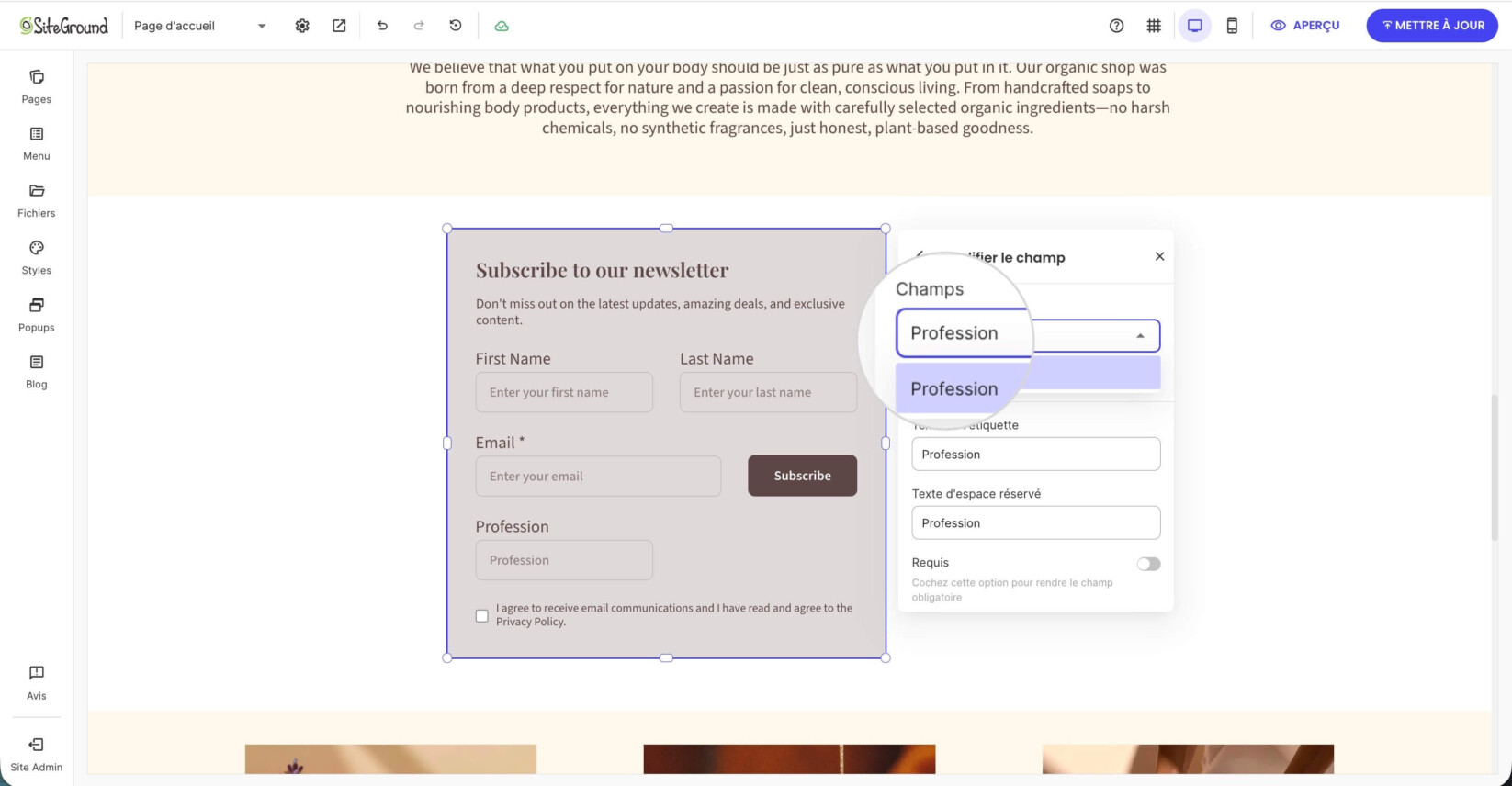Go to Site Admin

(37, 755)
